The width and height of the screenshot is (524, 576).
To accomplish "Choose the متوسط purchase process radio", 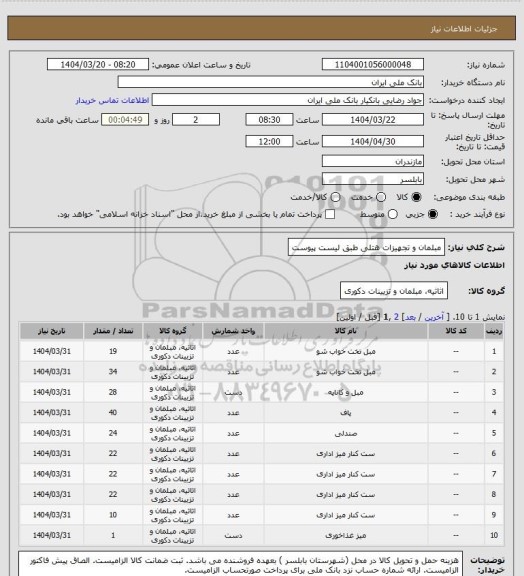I will coord(393,214).
